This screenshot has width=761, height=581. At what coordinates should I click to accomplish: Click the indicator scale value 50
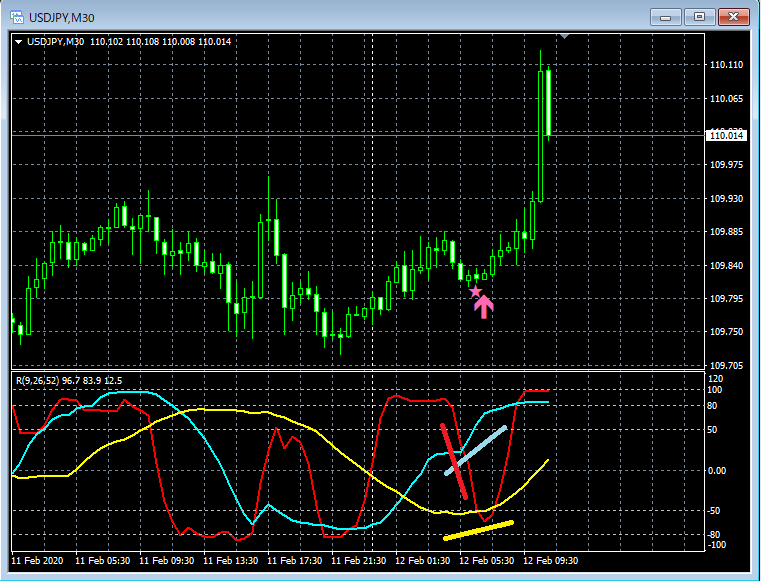[x=712, y=430]
